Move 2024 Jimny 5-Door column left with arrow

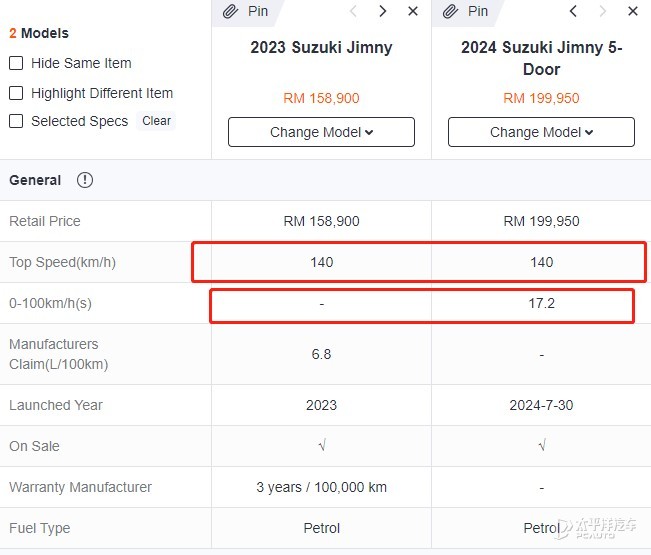click(x=573, y=11)
